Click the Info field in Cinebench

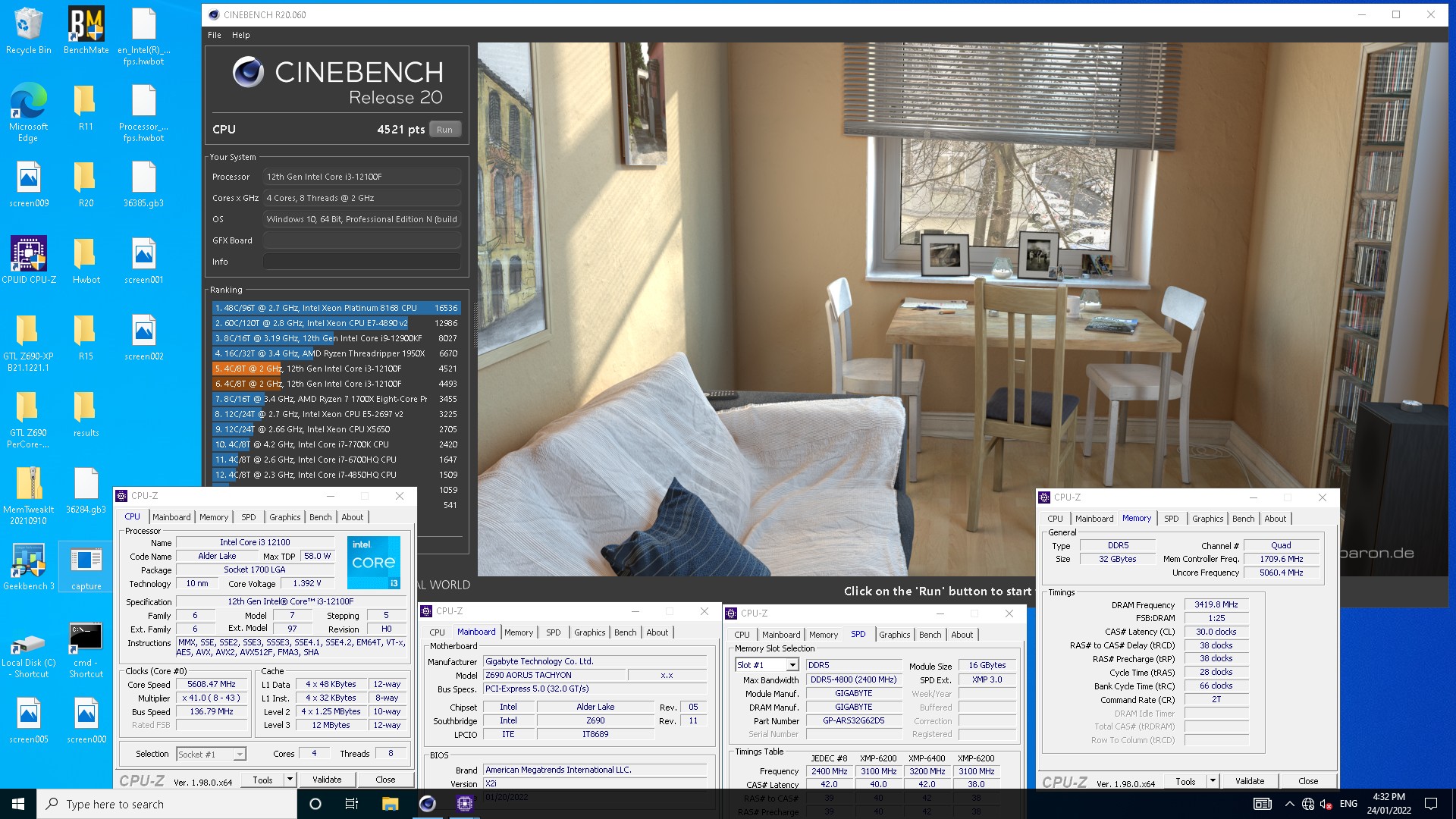362,262
